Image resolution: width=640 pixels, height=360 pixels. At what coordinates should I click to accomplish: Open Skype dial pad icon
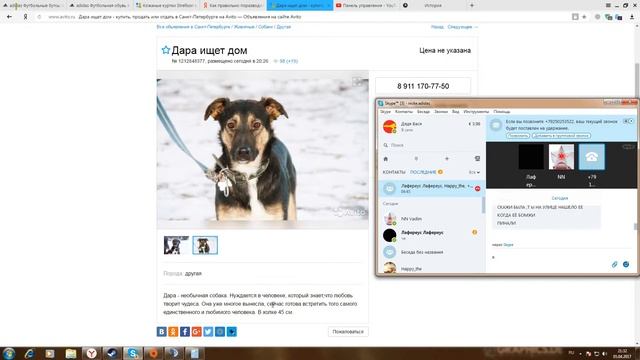(416, 159)
